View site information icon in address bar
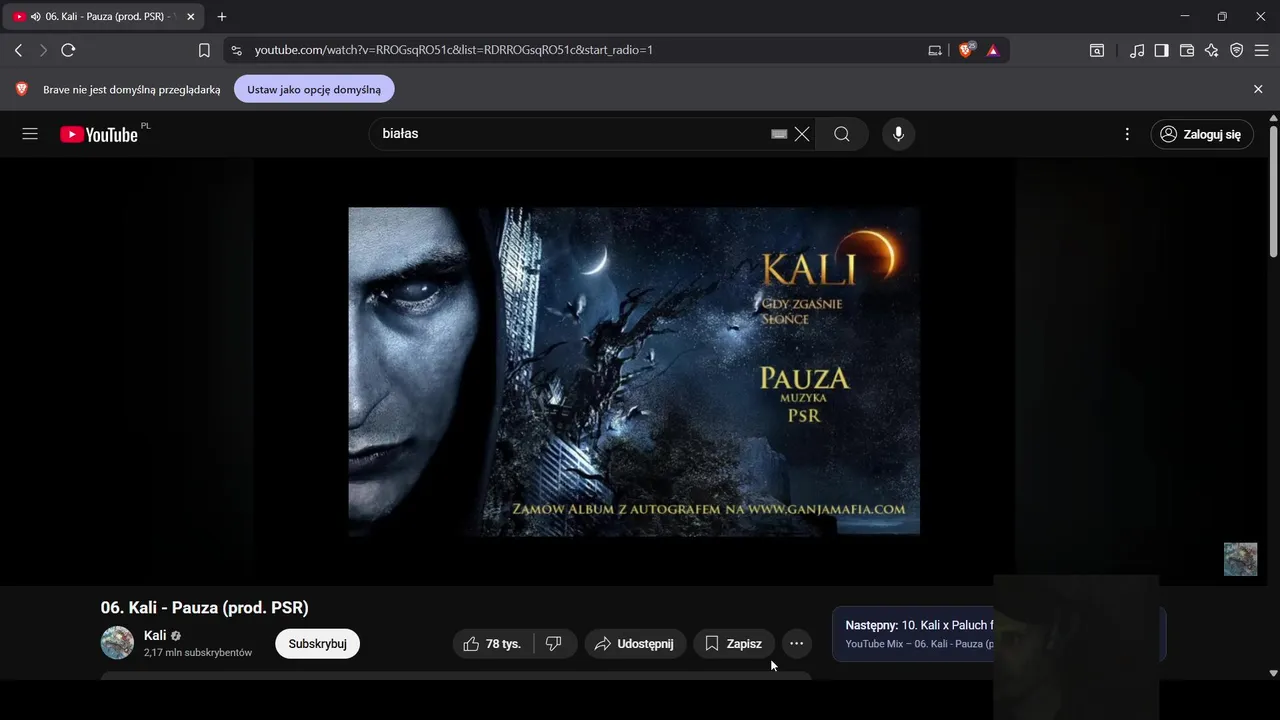 point(236,50)
